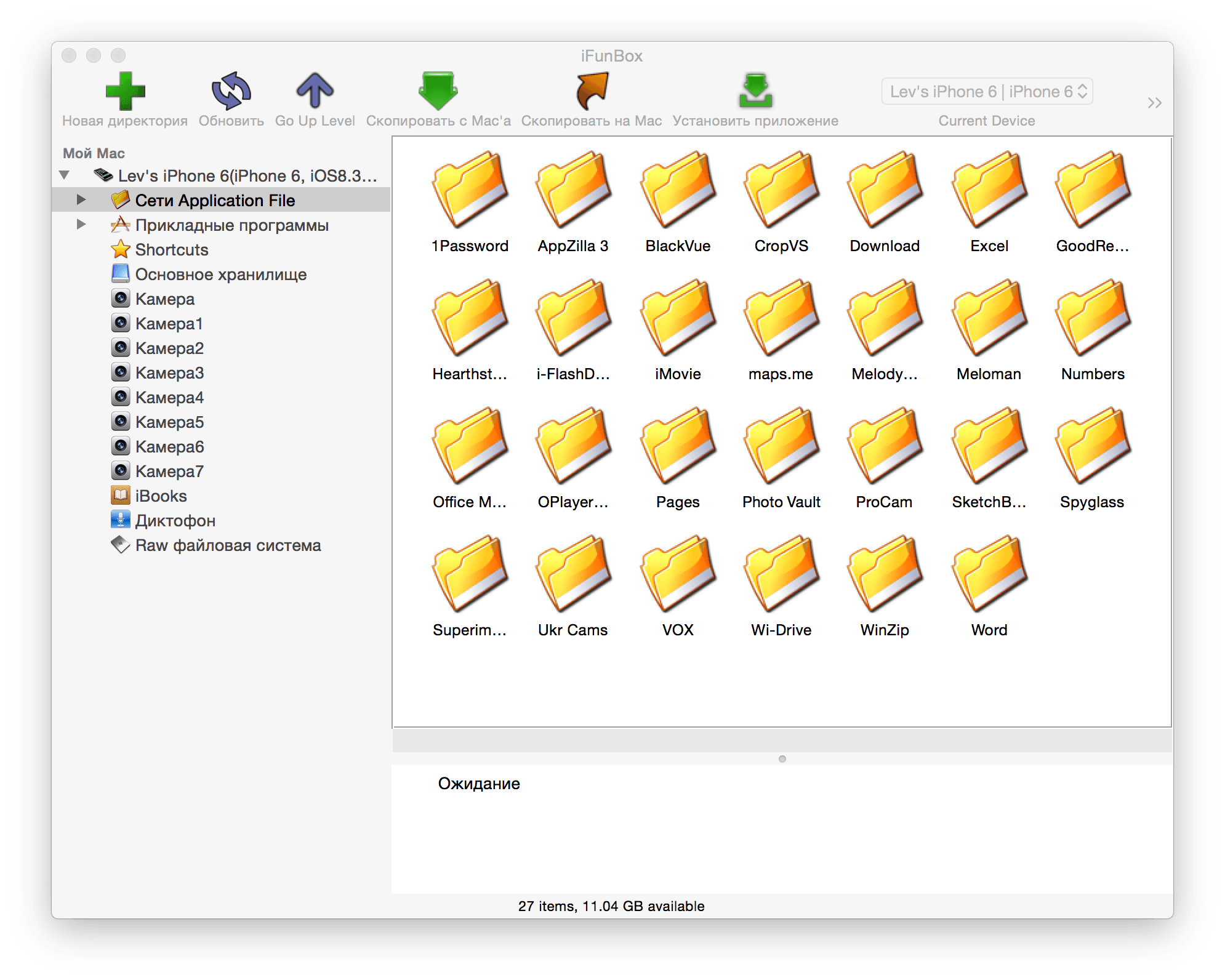Show more toolbar items via the chevron overflow

point(1154,103)
